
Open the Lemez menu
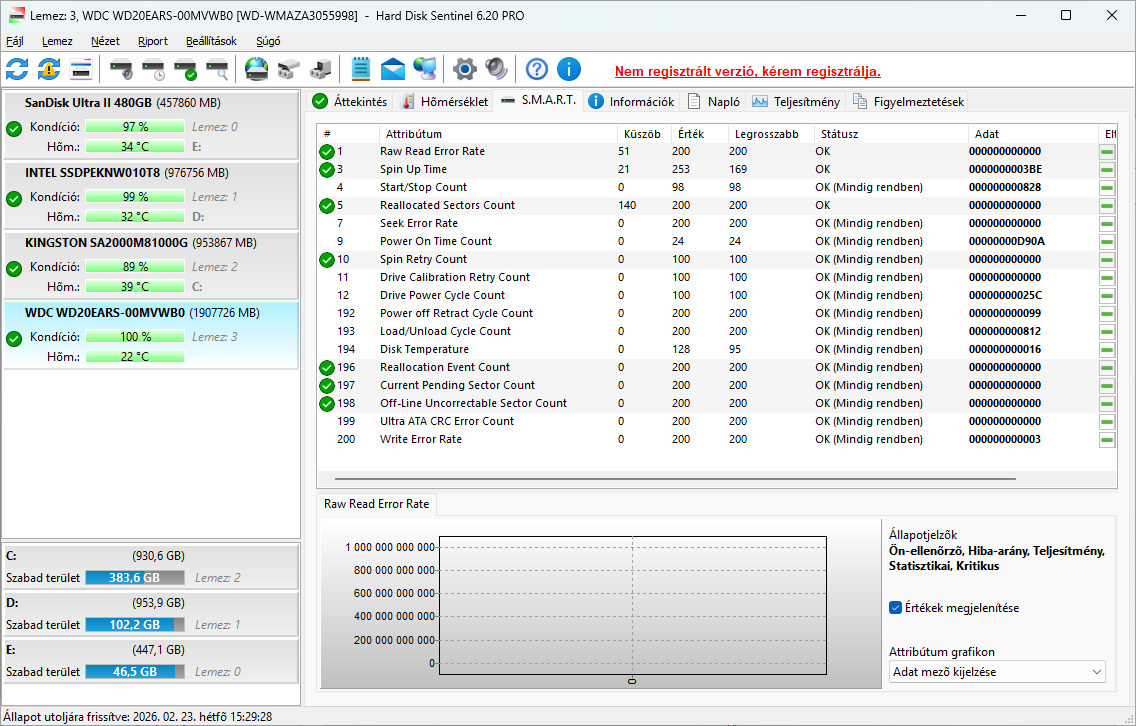(x=57, y=41)
